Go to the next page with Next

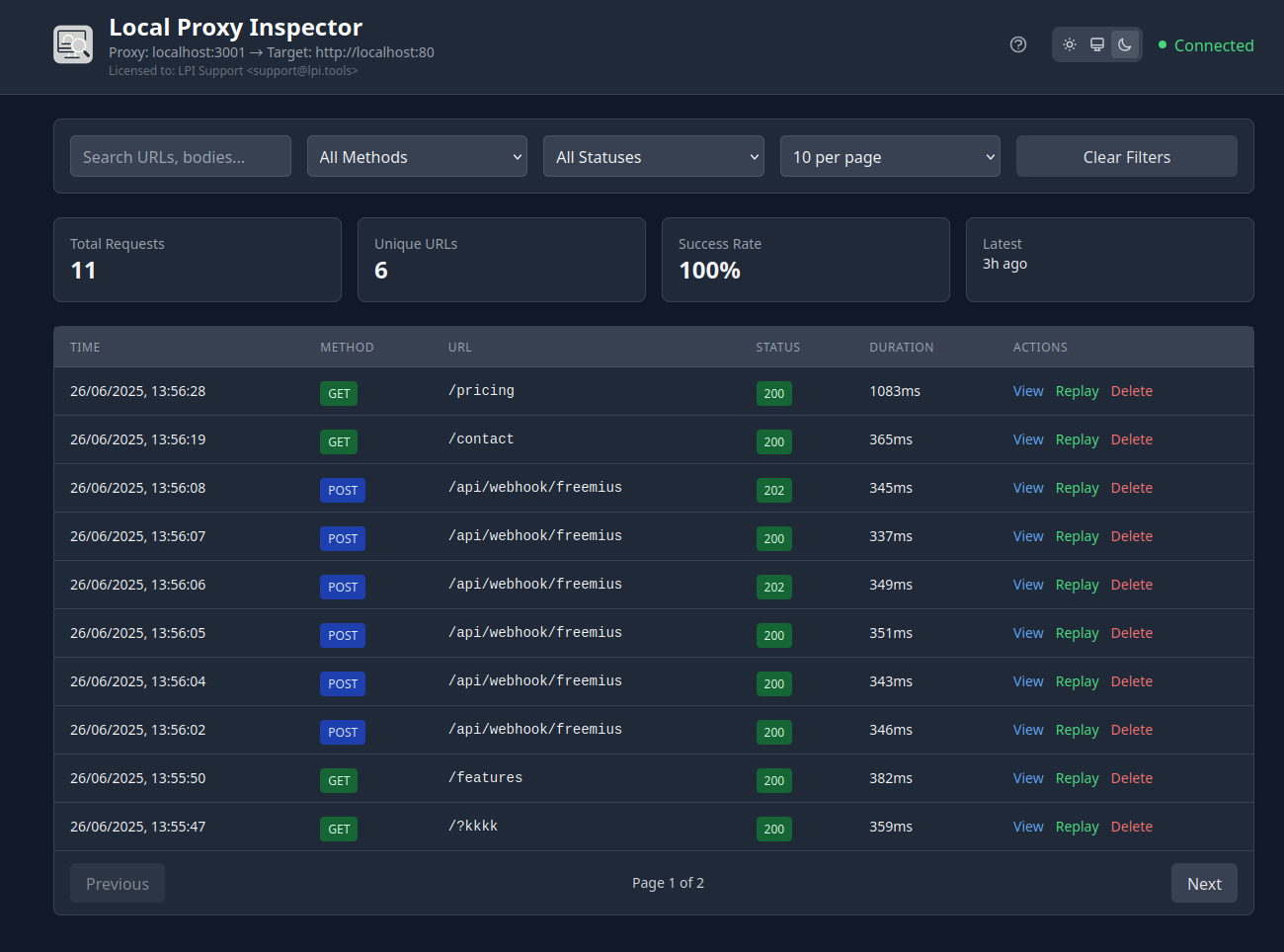point(1204,883)
